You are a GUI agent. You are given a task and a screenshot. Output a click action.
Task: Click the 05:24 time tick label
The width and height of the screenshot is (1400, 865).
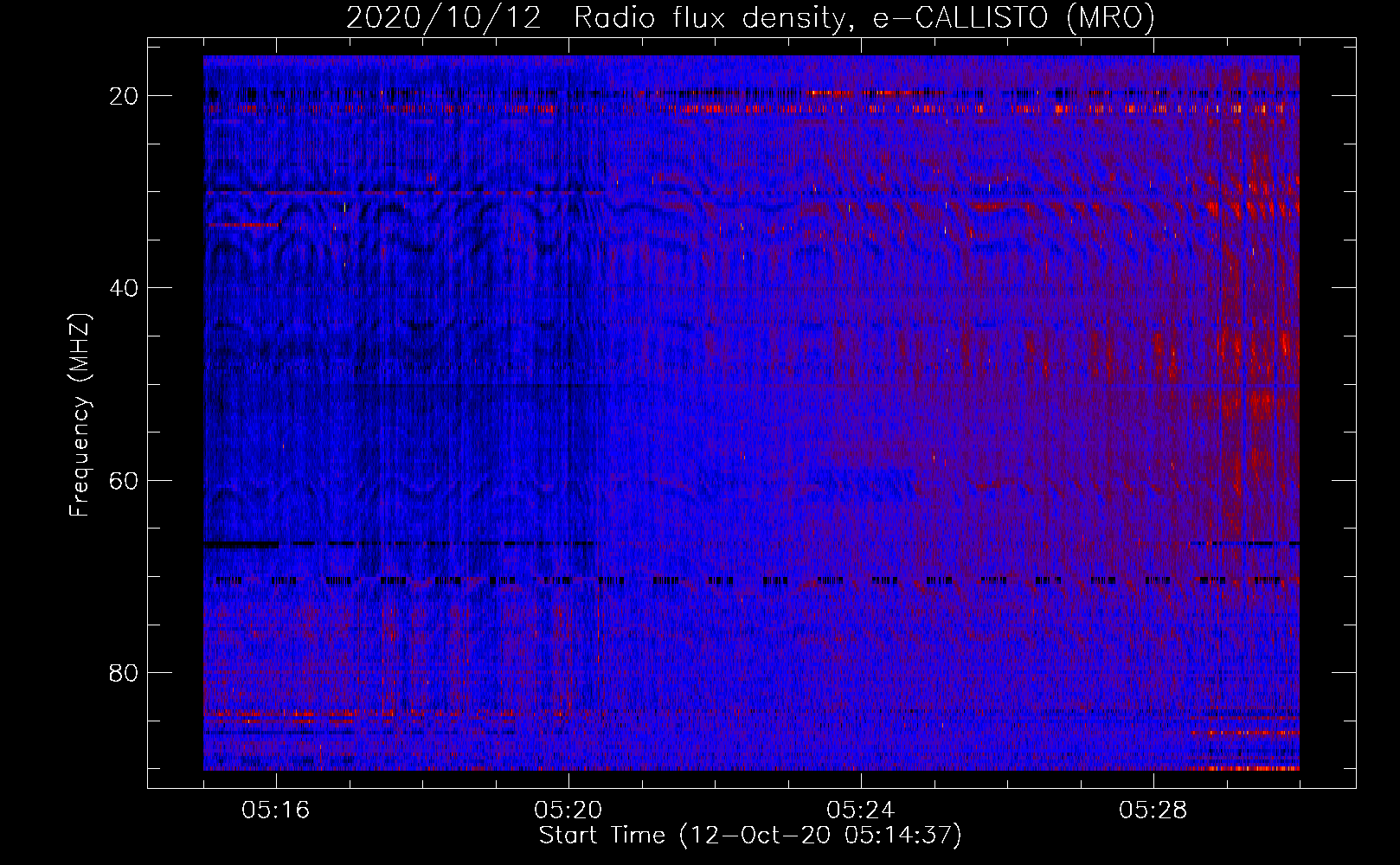point(861,811)
